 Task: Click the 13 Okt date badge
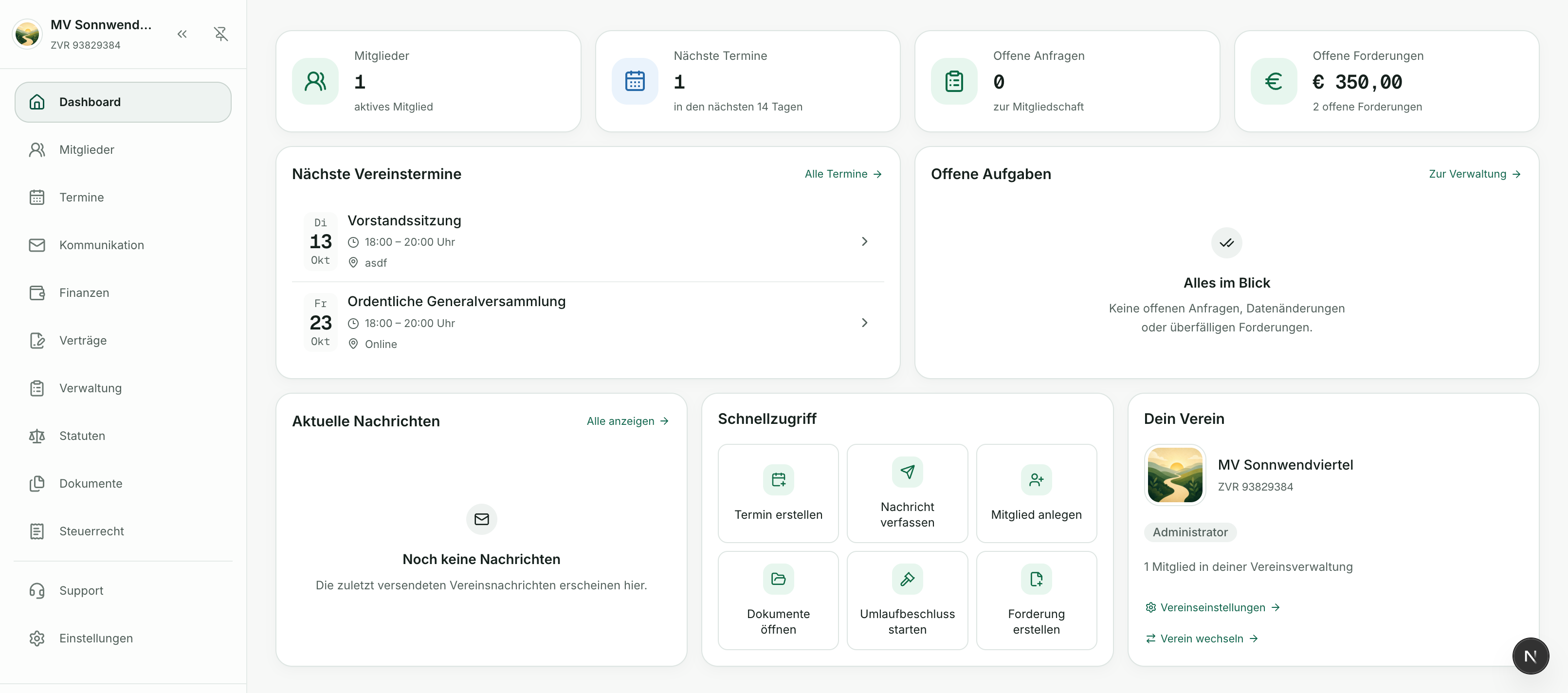click(x=320, y=241)
